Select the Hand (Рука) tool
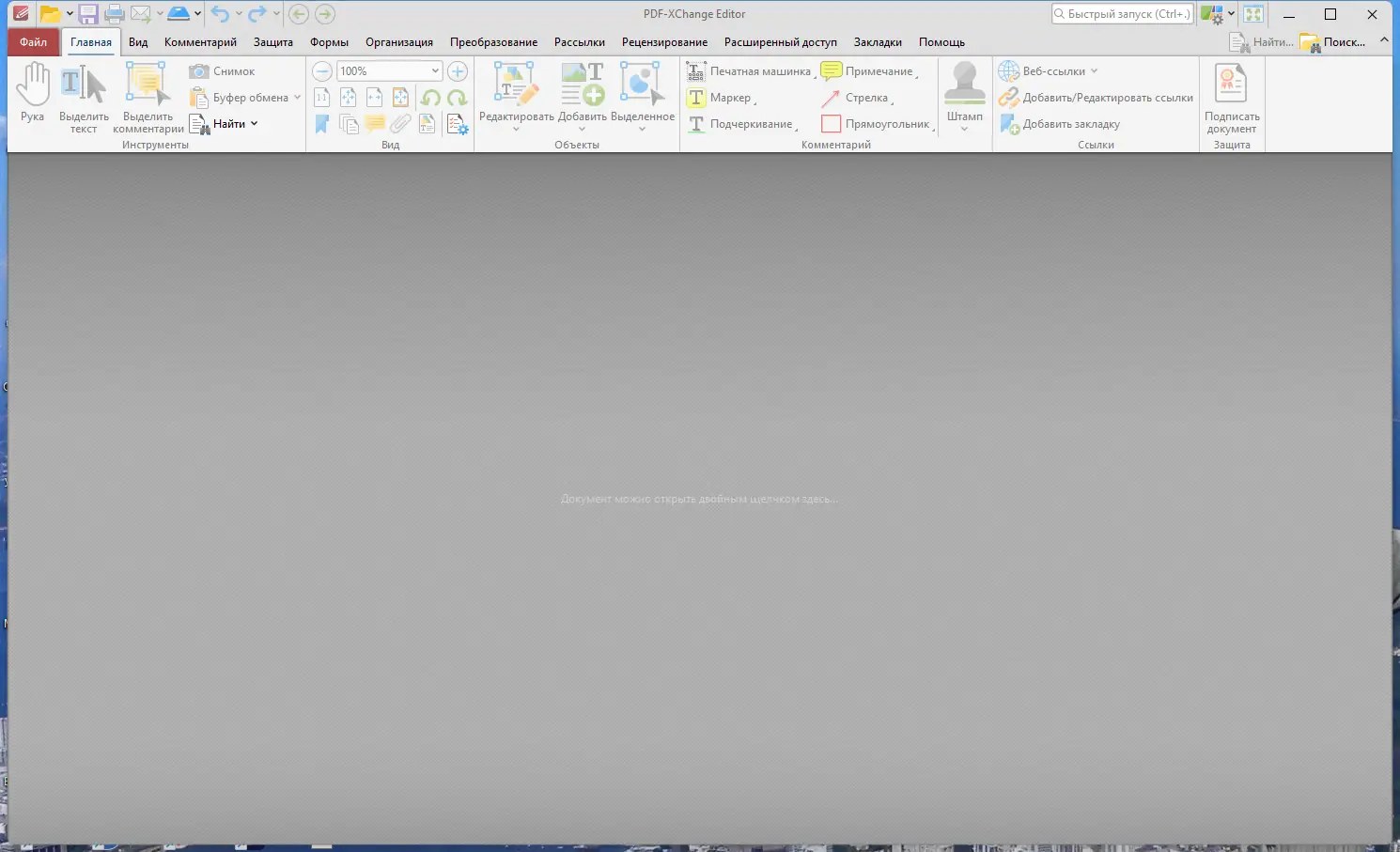 (x=33, y=93)
